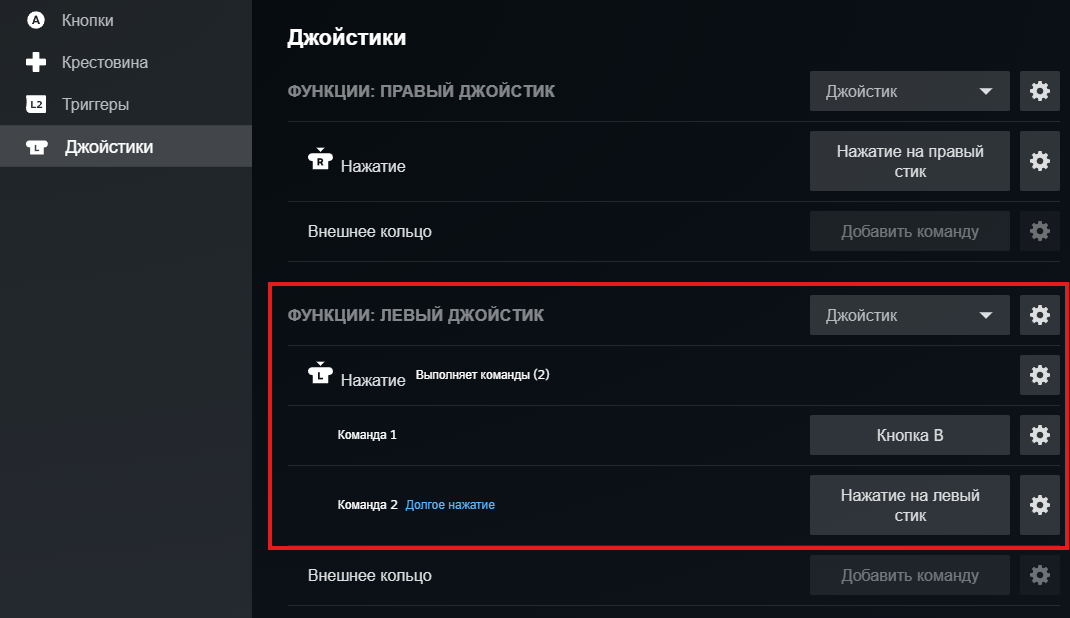Switch to the Крестовина section
Viewport: 1070px width, 618px height.
(104, 62)
